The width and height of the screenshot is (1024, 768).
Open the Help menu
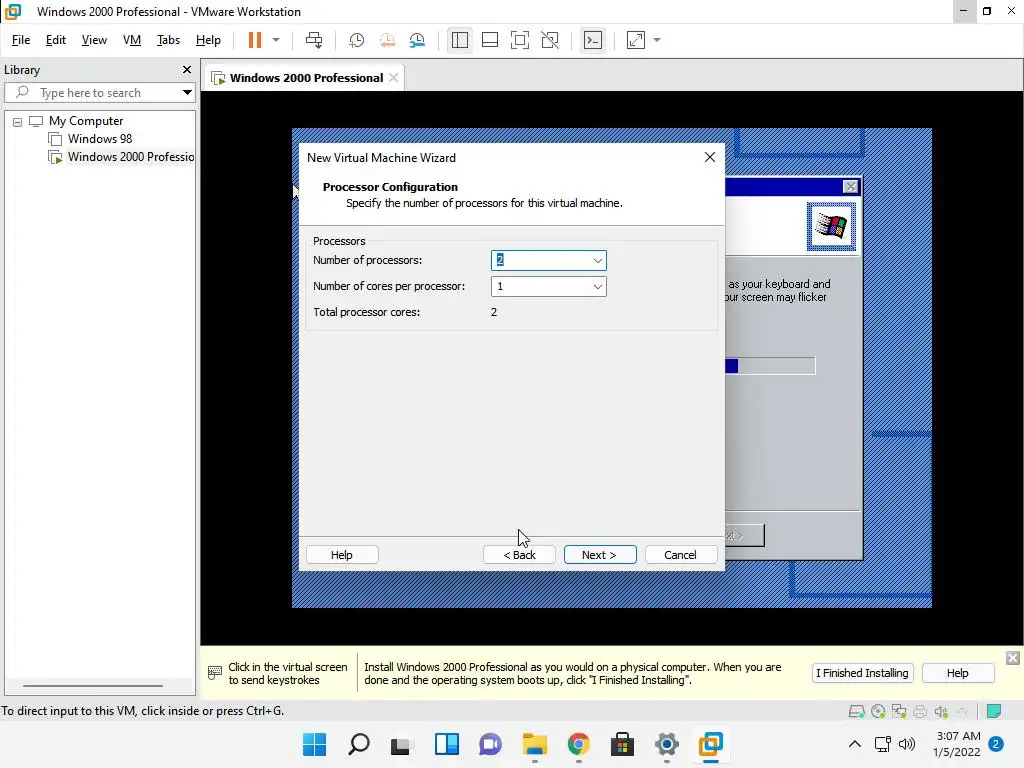pyautogui.click(x=208, y=40)
